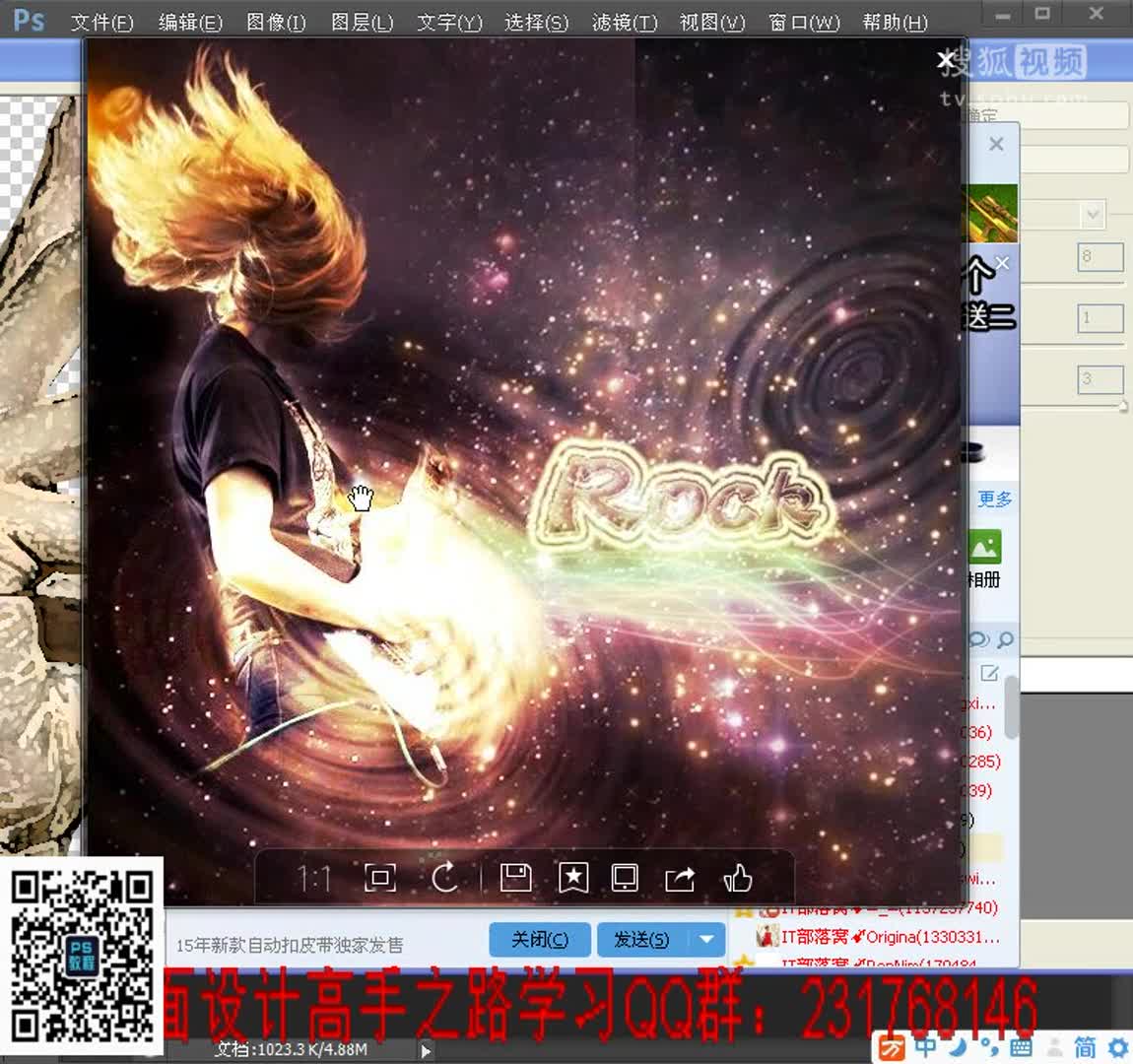
Task: Click the magnifier search icon in the QQ panel
Action: [1005, 639]
